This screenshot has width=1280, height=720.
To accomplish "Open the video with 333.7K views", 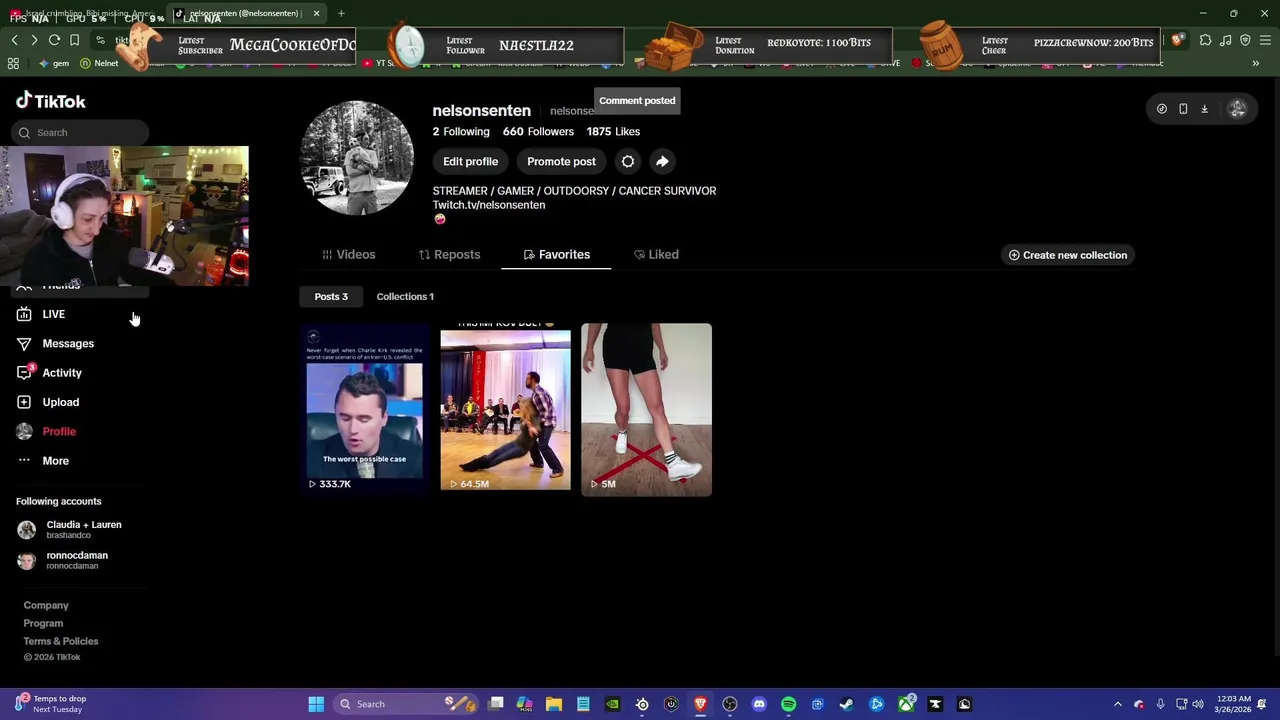I will [365, 409].
